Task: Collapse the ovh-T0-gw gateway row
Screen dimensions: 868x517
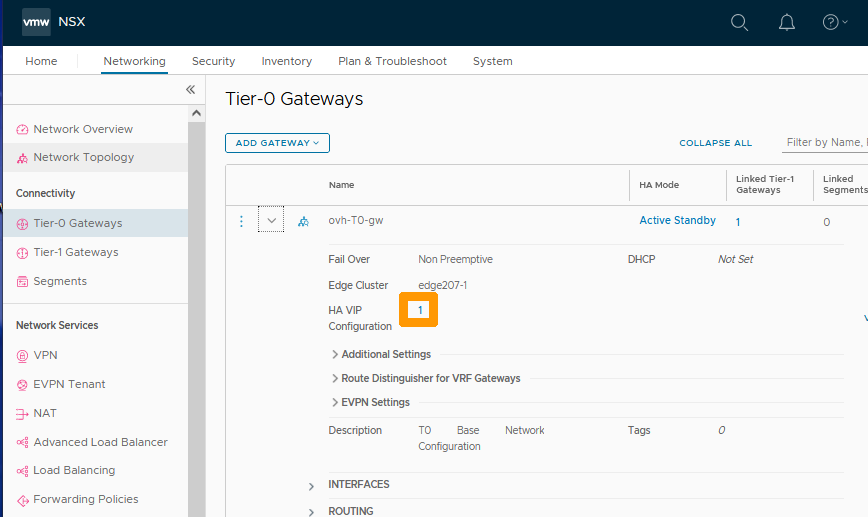Action: coord(271,221)
